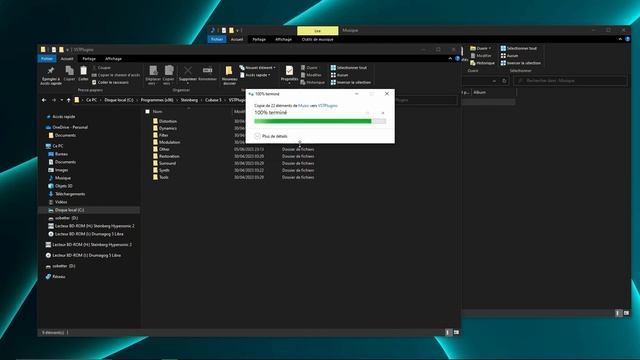Open Accès rapide dropdown in ribbon

pyautogui.click(x=255, y=75)
